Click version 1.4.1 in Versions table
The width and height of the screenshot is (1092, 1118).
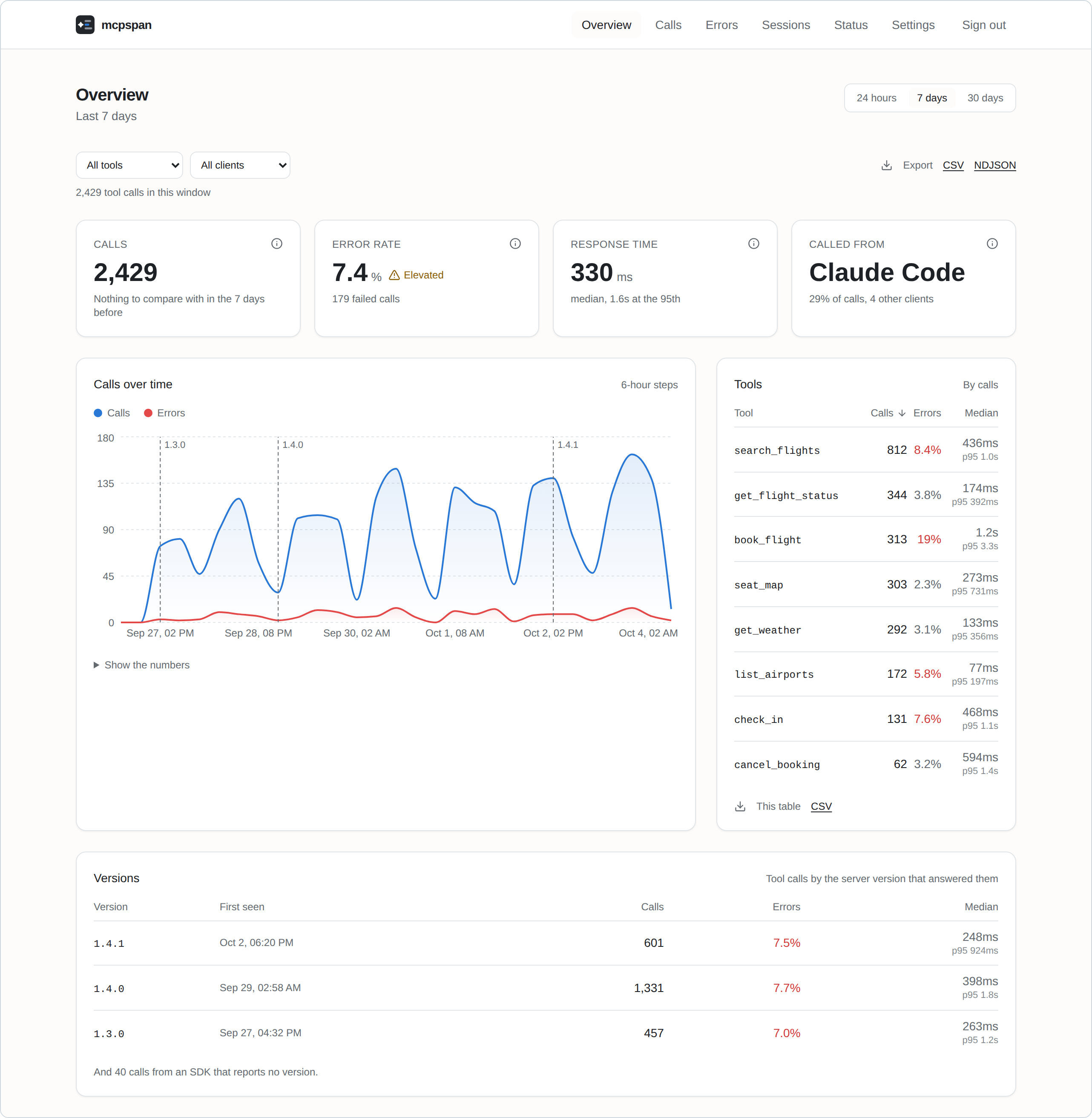coord(109,943)
